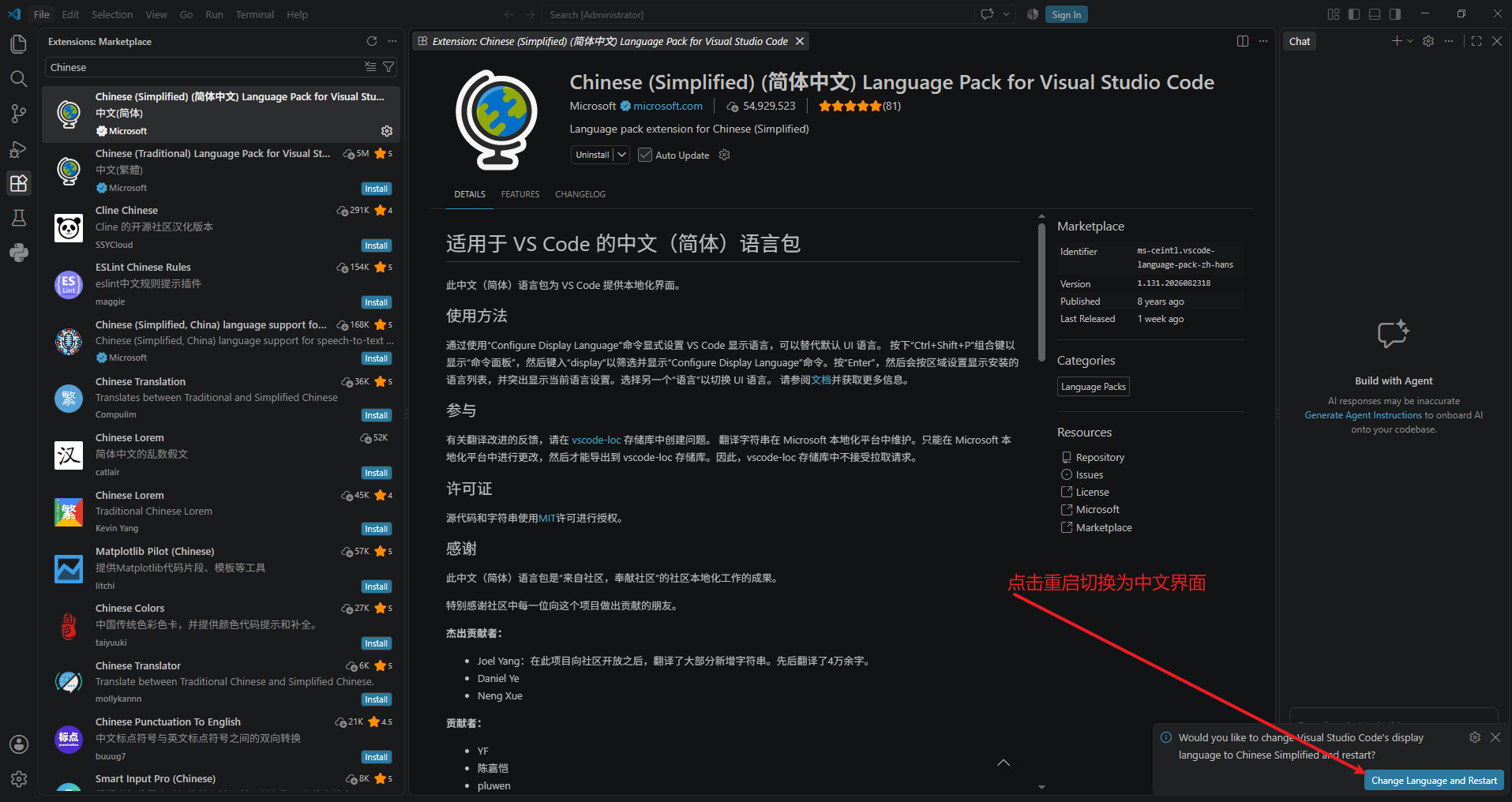Open the vscode-loc repository link
Image resolution: width=1512 pixels, height=802 pixels.
click(596, 440)
